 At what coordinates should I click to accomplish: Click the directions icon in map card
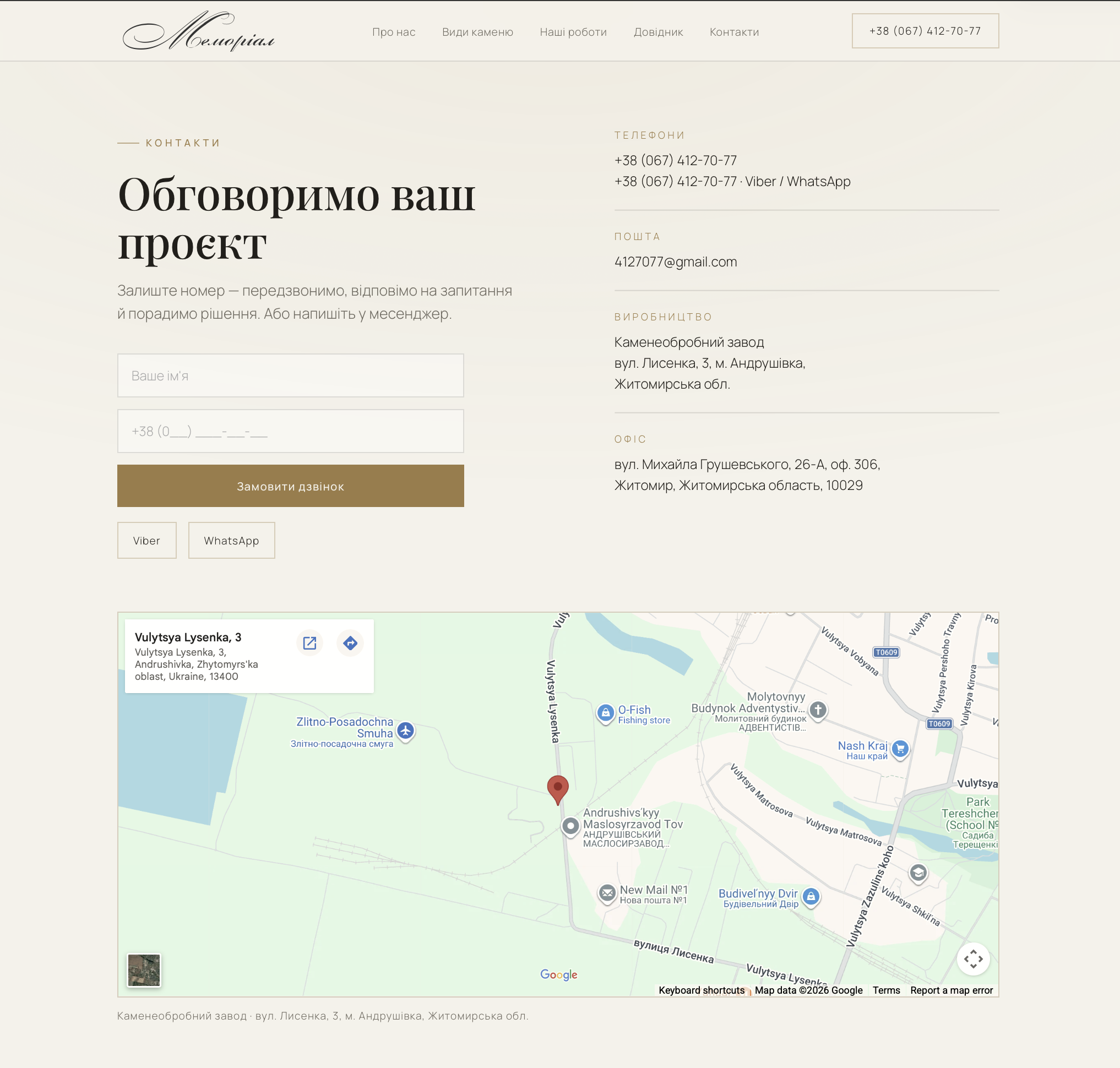click(x=350, y=643)
